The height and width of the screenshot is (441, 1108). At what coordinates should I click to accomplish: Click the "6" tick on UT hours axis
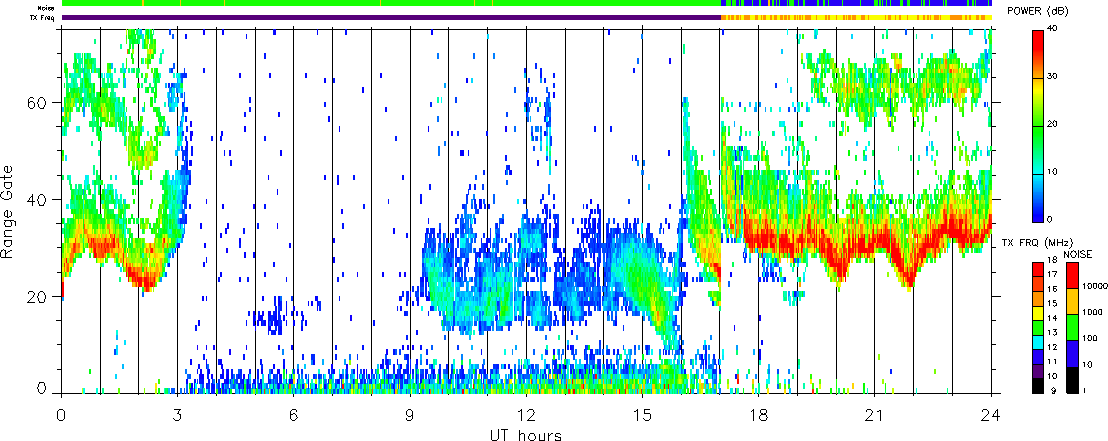(293, 414)
